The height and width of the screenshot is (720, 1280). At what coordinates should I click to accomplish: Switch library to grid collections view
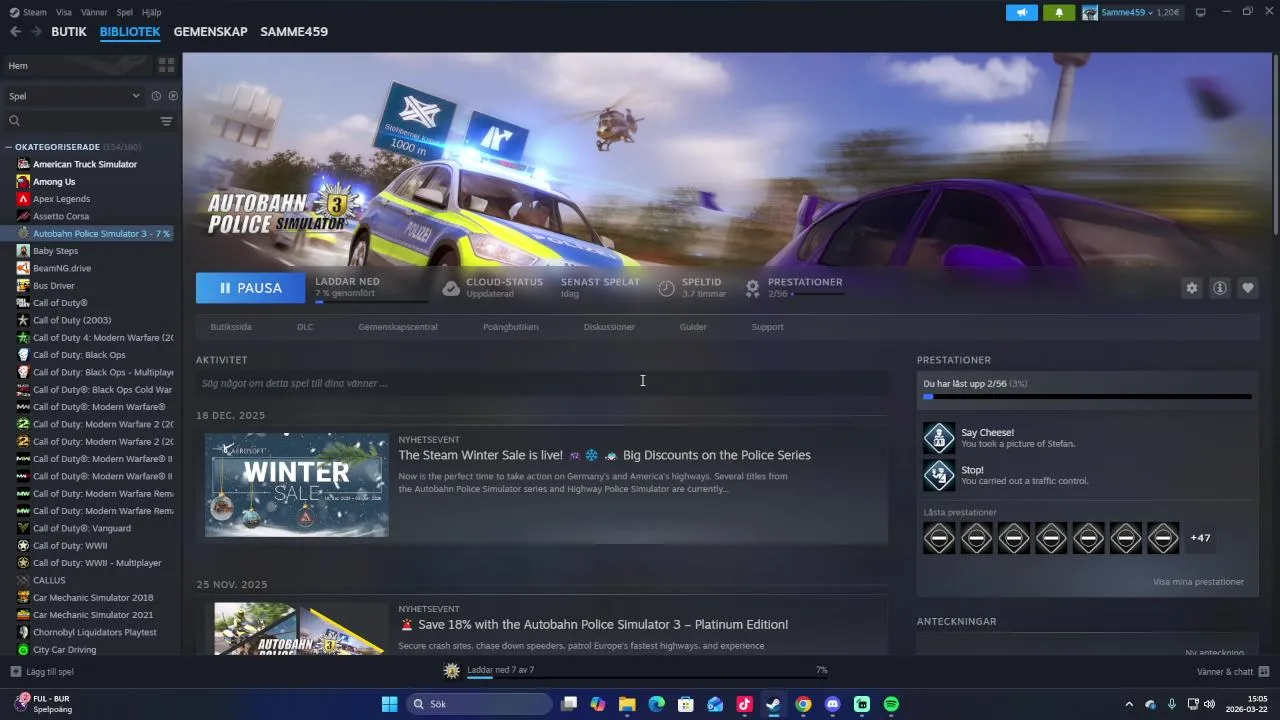166,65
